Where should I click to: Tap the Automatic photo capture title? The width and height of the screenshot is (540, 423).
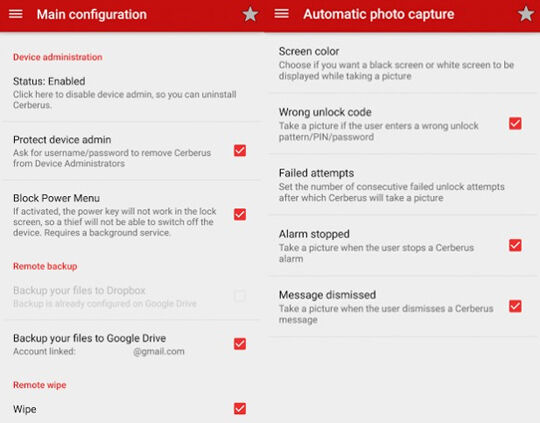pos(378,14)
